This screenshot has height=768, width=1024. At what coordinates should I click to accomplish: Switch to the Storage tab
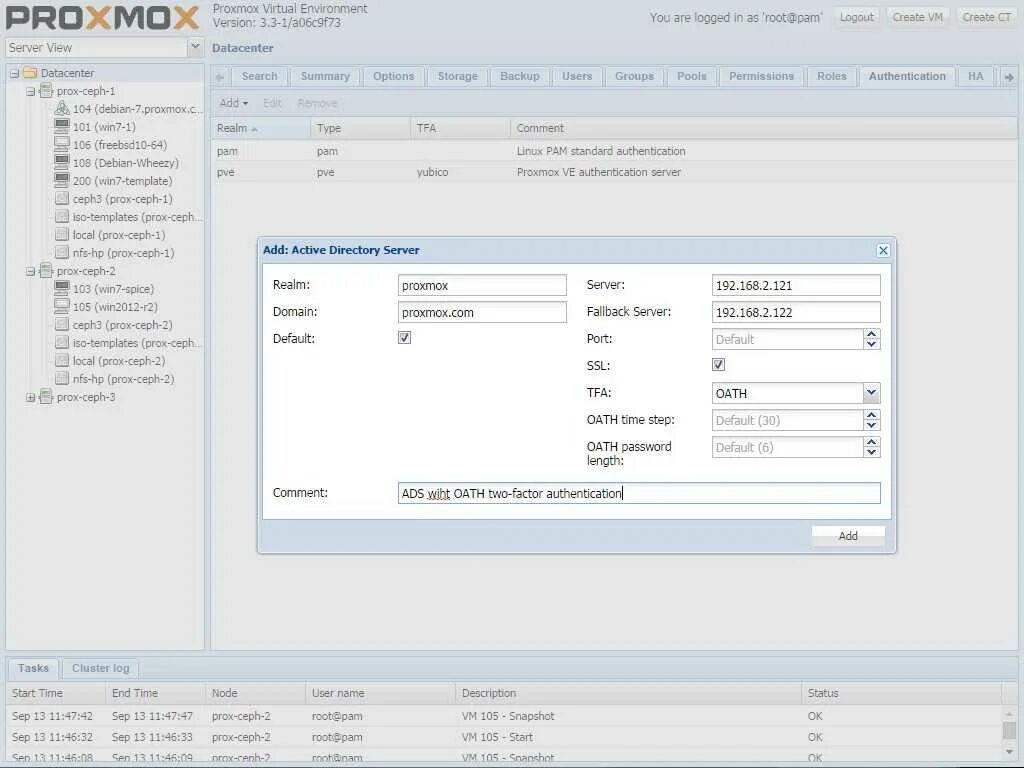[x=457, y=76]
